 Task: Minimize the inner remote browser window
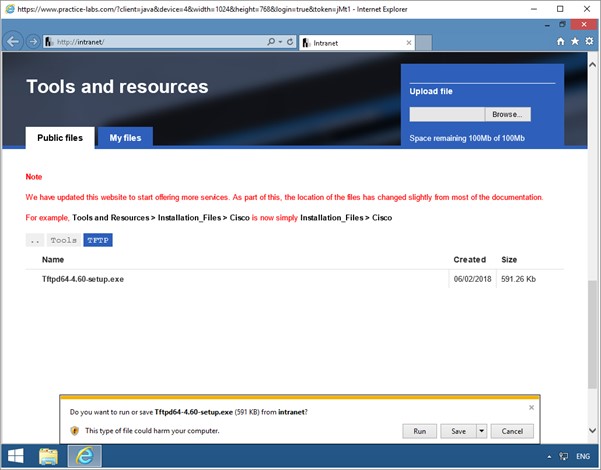(547, 25)
